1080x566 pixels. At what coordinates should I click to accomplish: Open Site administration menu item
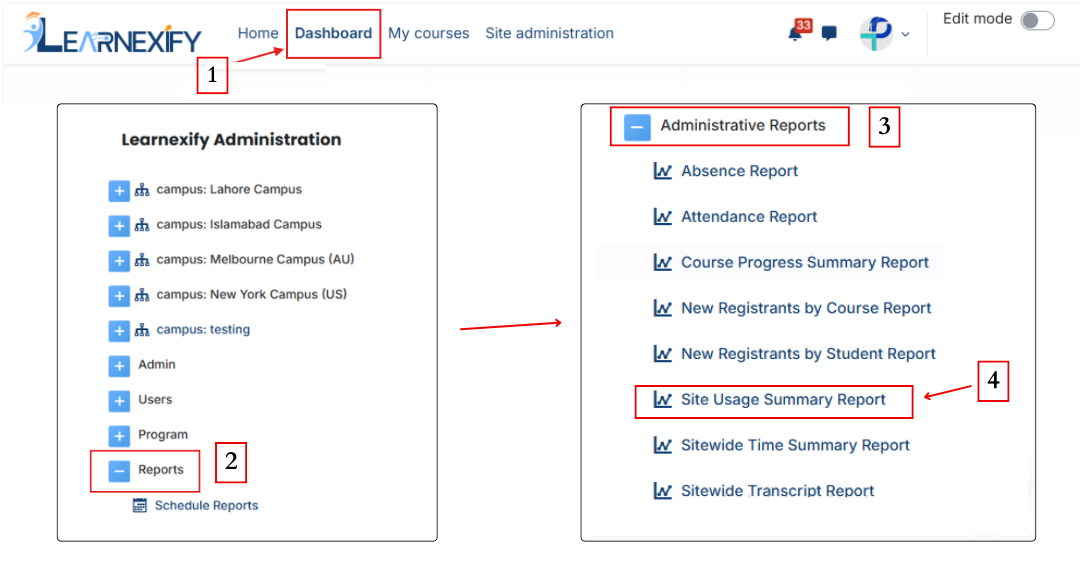point(550,33)
